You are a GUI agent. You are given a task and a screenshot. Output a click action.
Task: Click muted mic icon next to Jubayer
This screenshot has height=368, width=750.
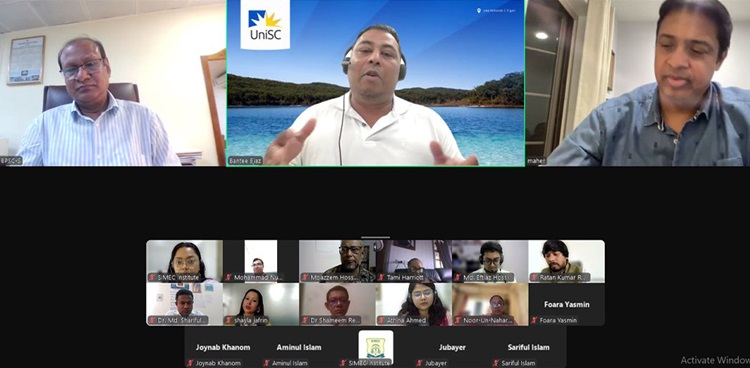(x=419, y=363)
